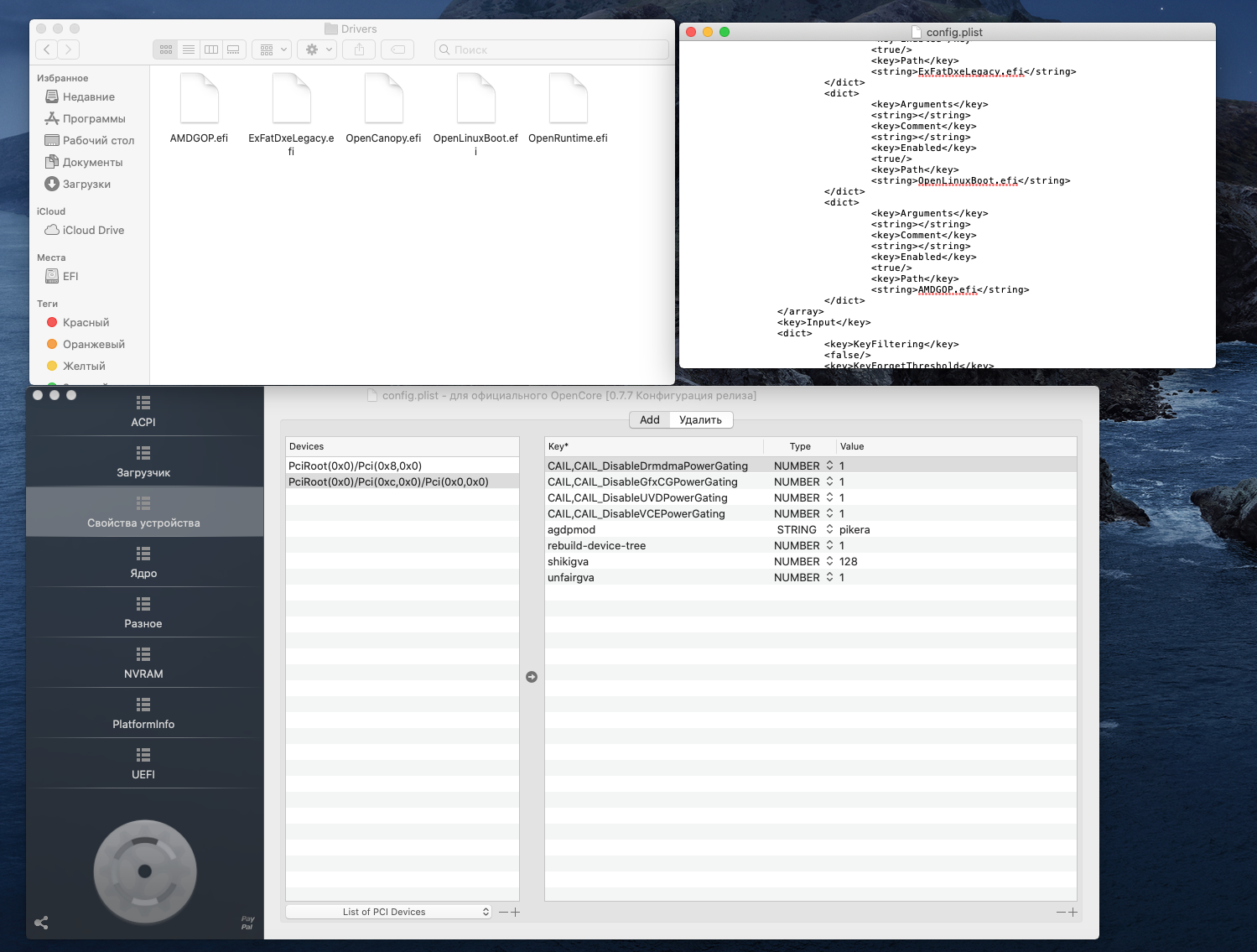Click the agdpmod key cell

coord(654,529)
